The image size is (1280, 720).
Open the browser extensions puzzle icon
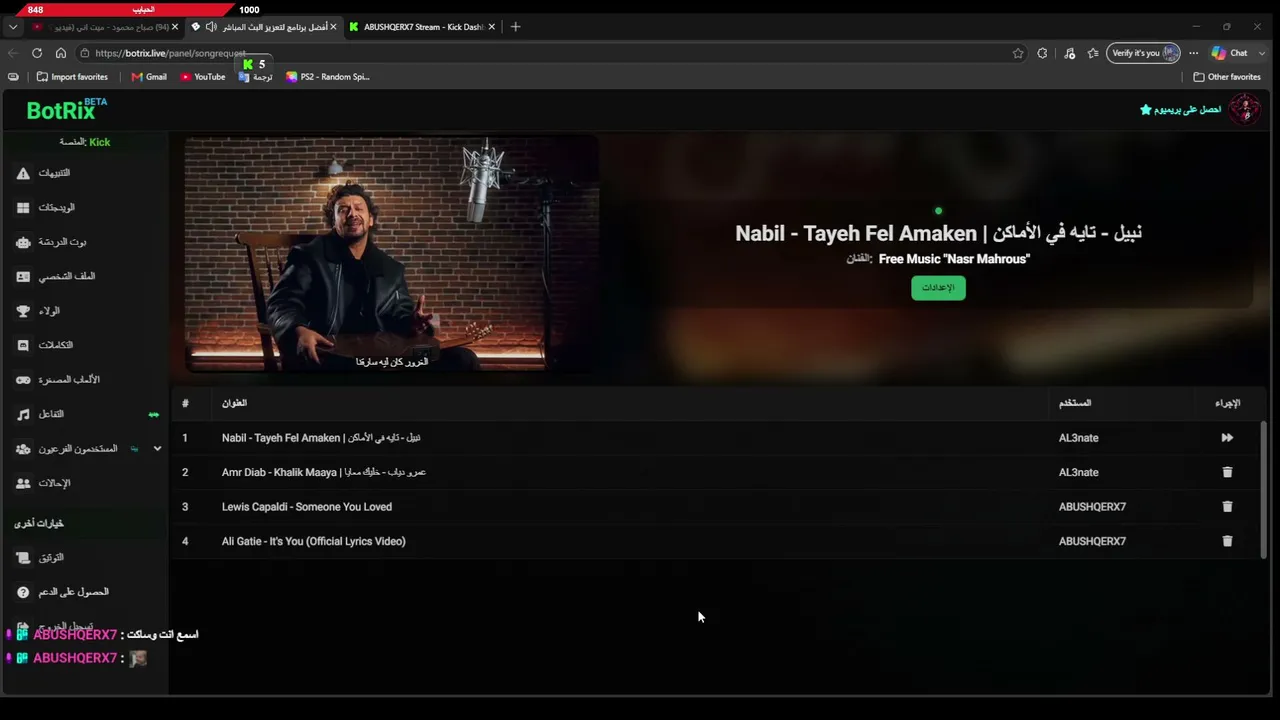1043,53
